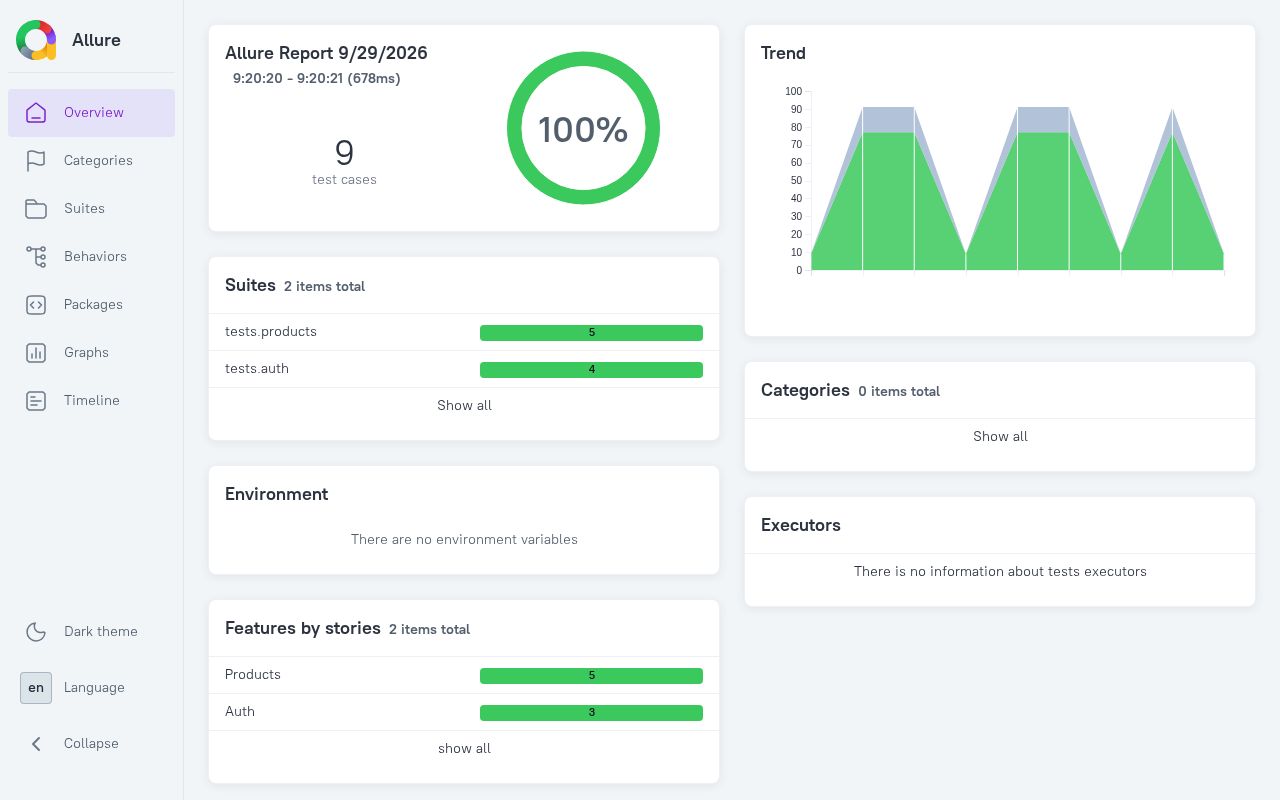Click the Categories flag icon
1280x800 pixels.
pos(36,161)
